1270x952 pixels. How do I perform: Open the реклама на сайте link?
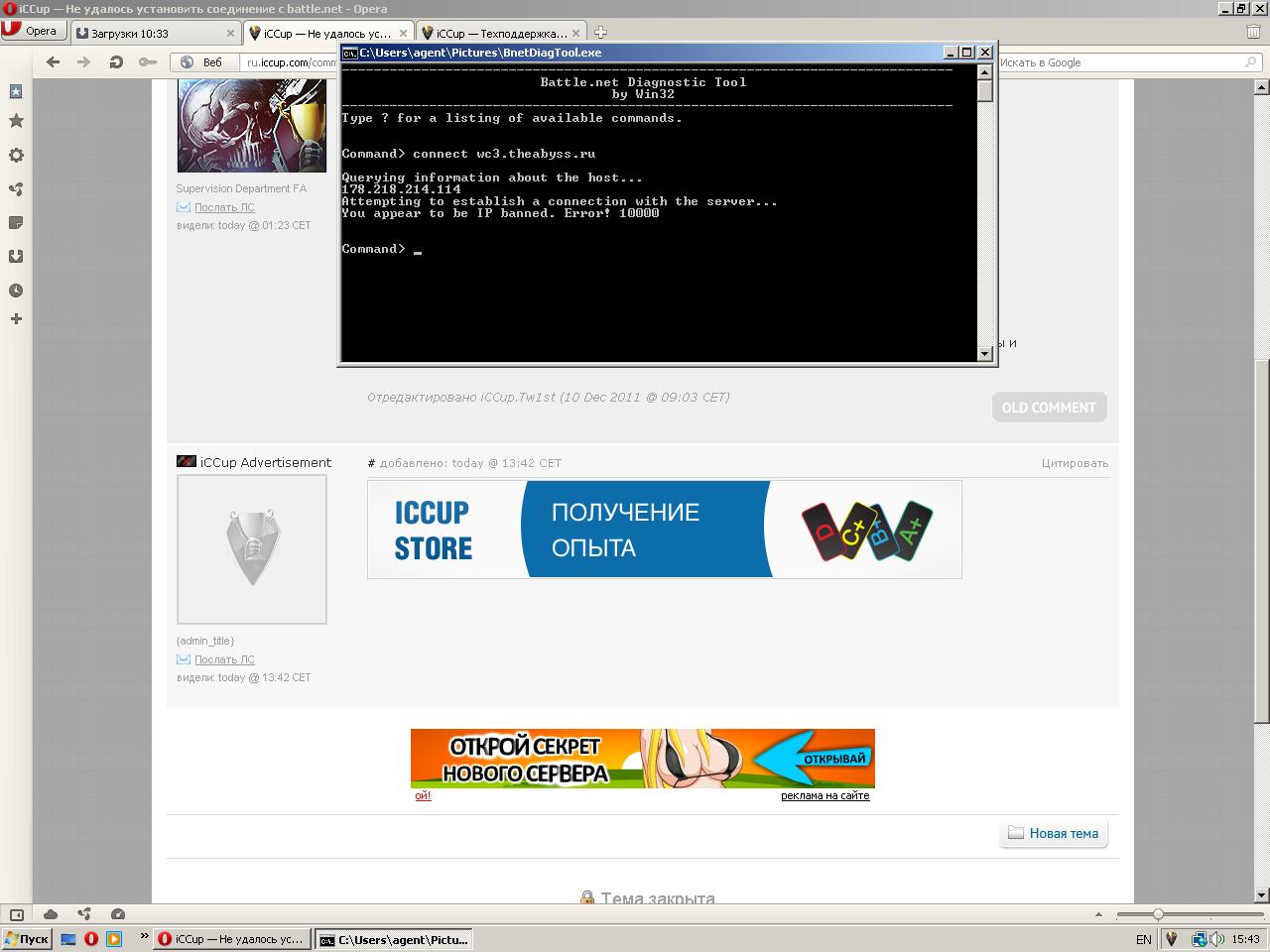coord(825,795)
